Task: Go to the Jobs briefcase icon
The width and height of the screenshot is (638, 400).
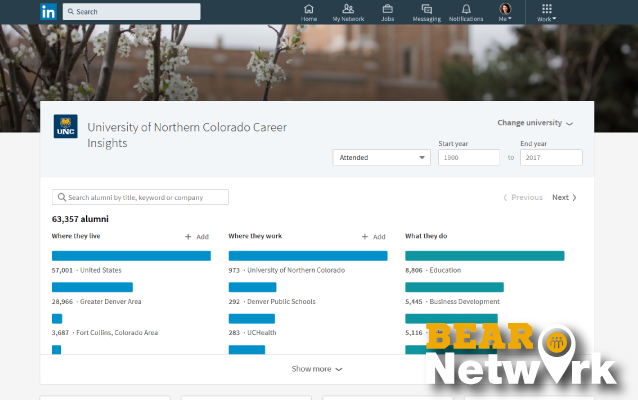Action: coord(387,9)
